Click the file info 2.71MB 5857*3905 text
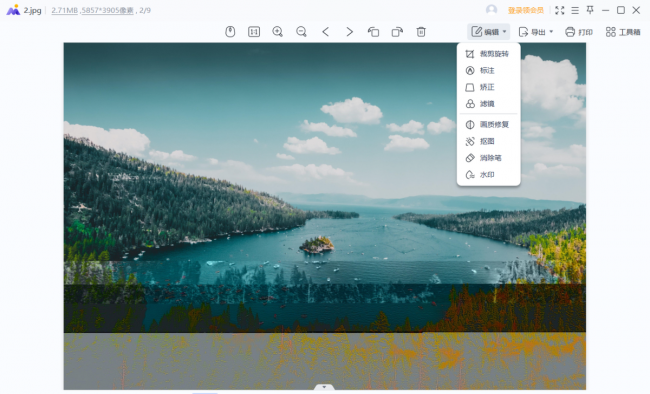The image size is (650, 394). [x=92, y=10]
